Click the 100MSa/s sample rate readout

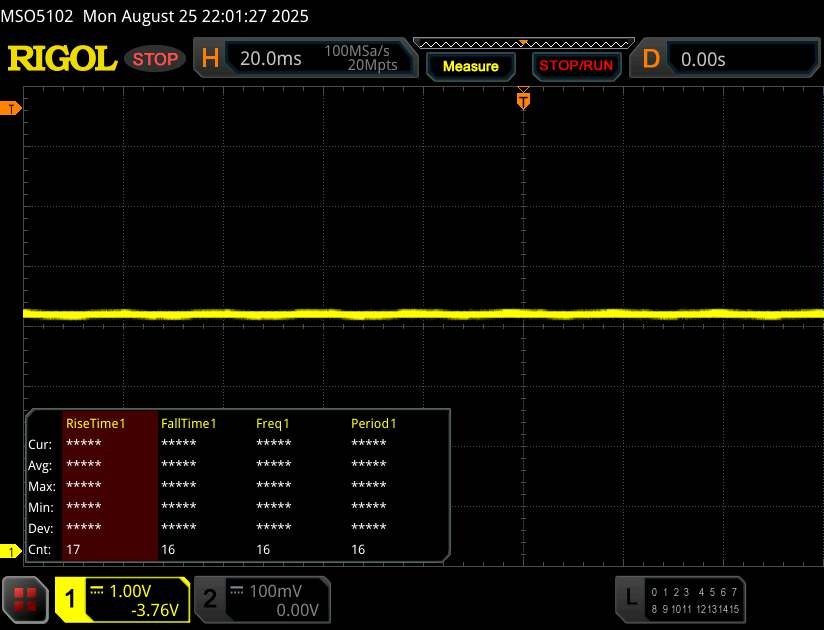coord(360,52)
